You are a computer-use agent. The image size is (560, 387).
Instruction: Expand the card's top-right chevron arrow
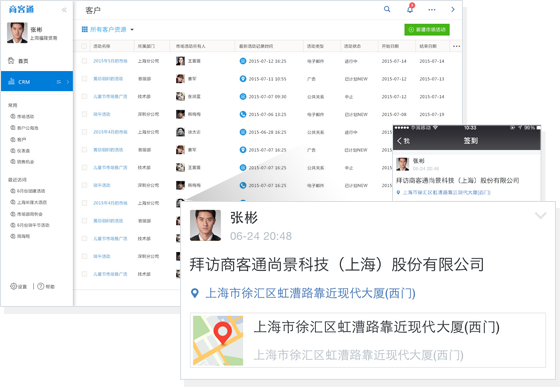(x=540, y=215)
